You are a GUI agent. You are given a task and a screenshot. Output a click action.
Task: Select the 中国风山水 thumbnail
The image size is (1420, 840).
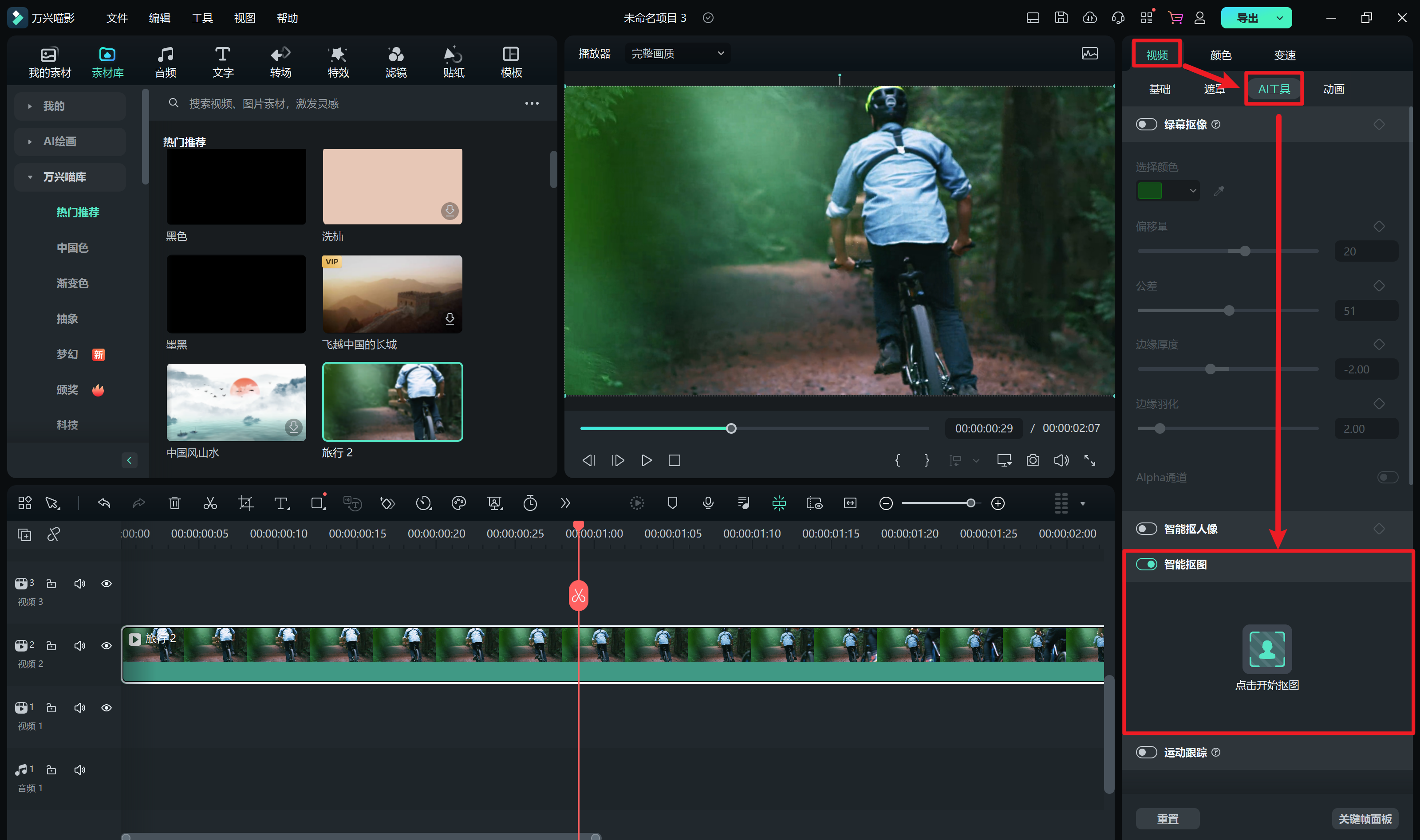point(236,402)
